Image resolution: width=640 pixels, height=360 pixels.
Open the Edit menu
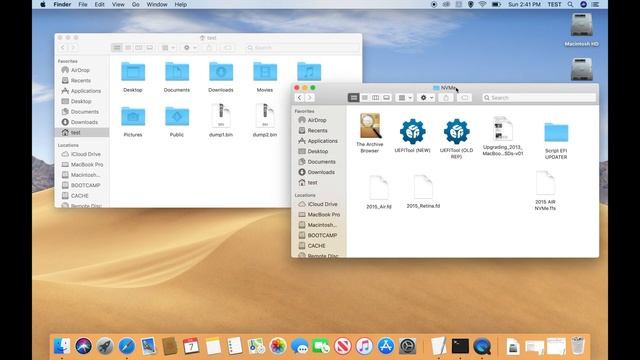tap(100, 4)
